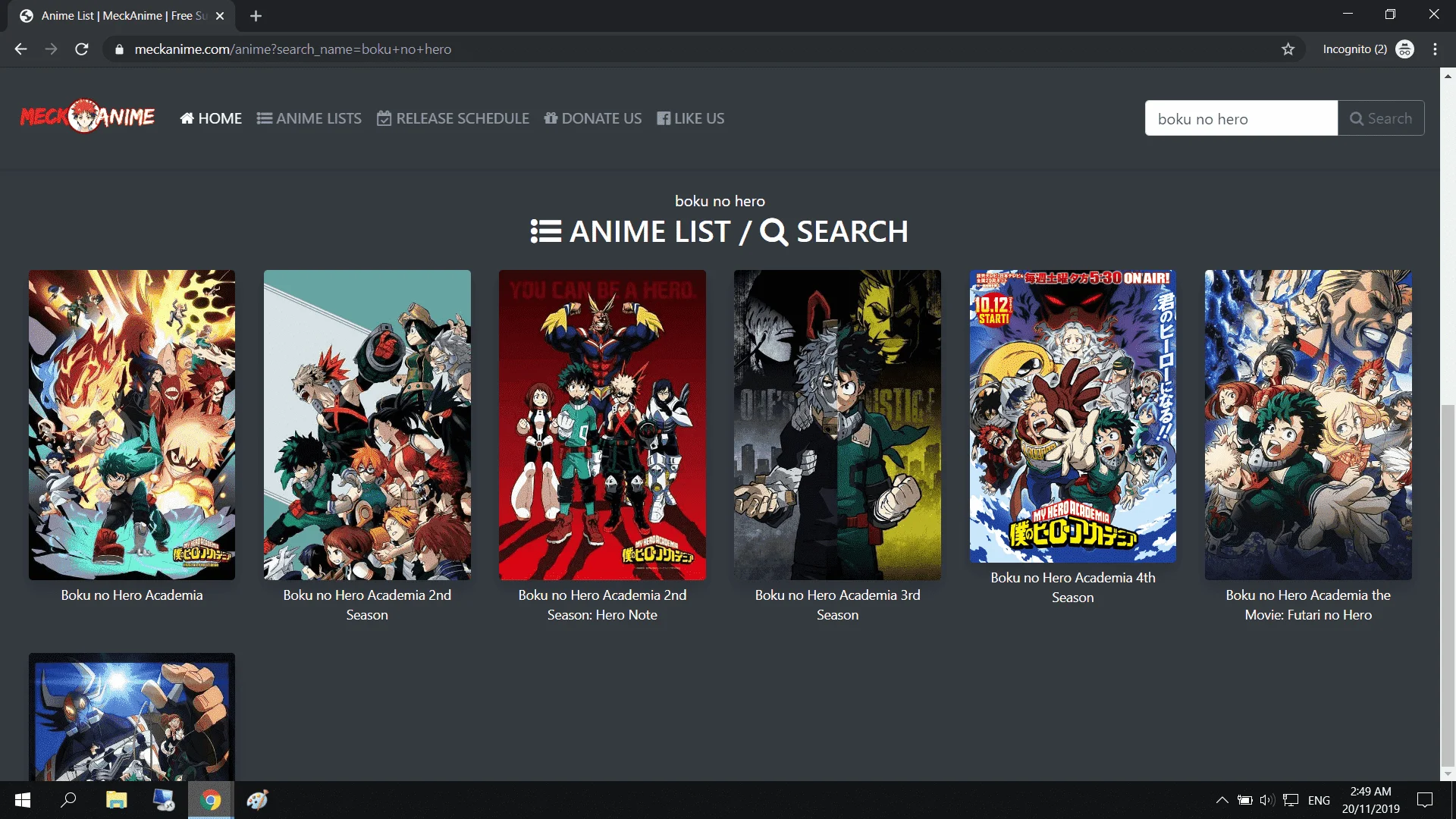1456x819 pixels.
Task: Open the 2nd Season: Hero Note poster
Action: click(602, 425)
